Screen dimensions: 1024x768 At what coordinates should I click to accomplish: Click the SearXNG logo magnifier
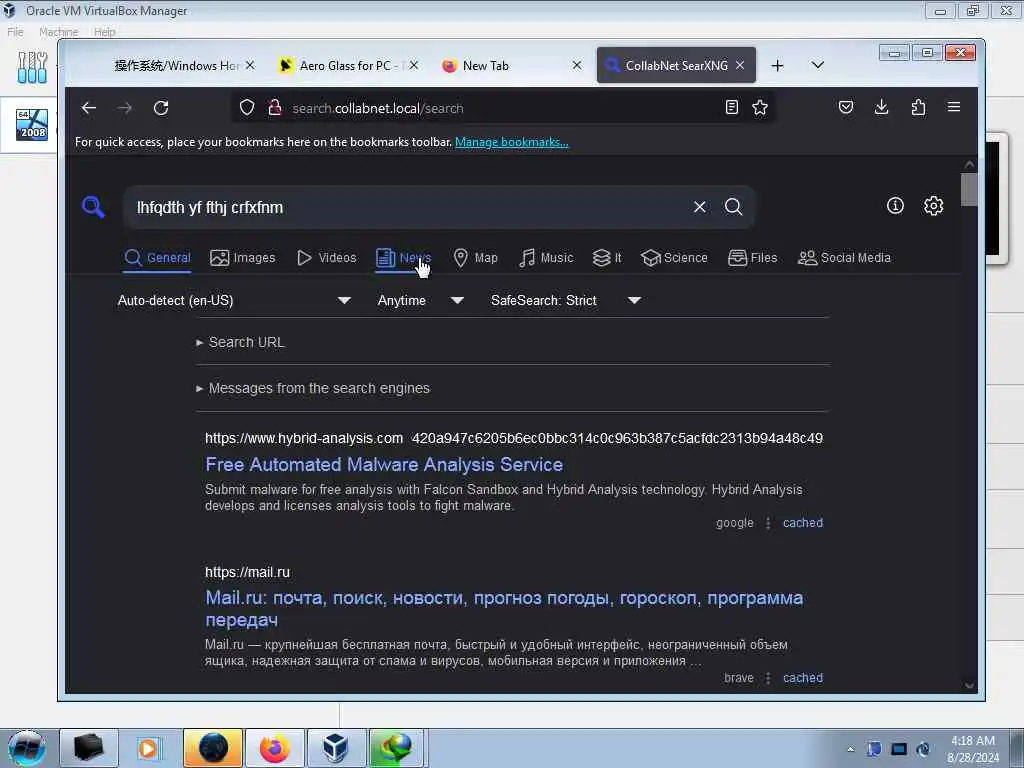[93, 207]
